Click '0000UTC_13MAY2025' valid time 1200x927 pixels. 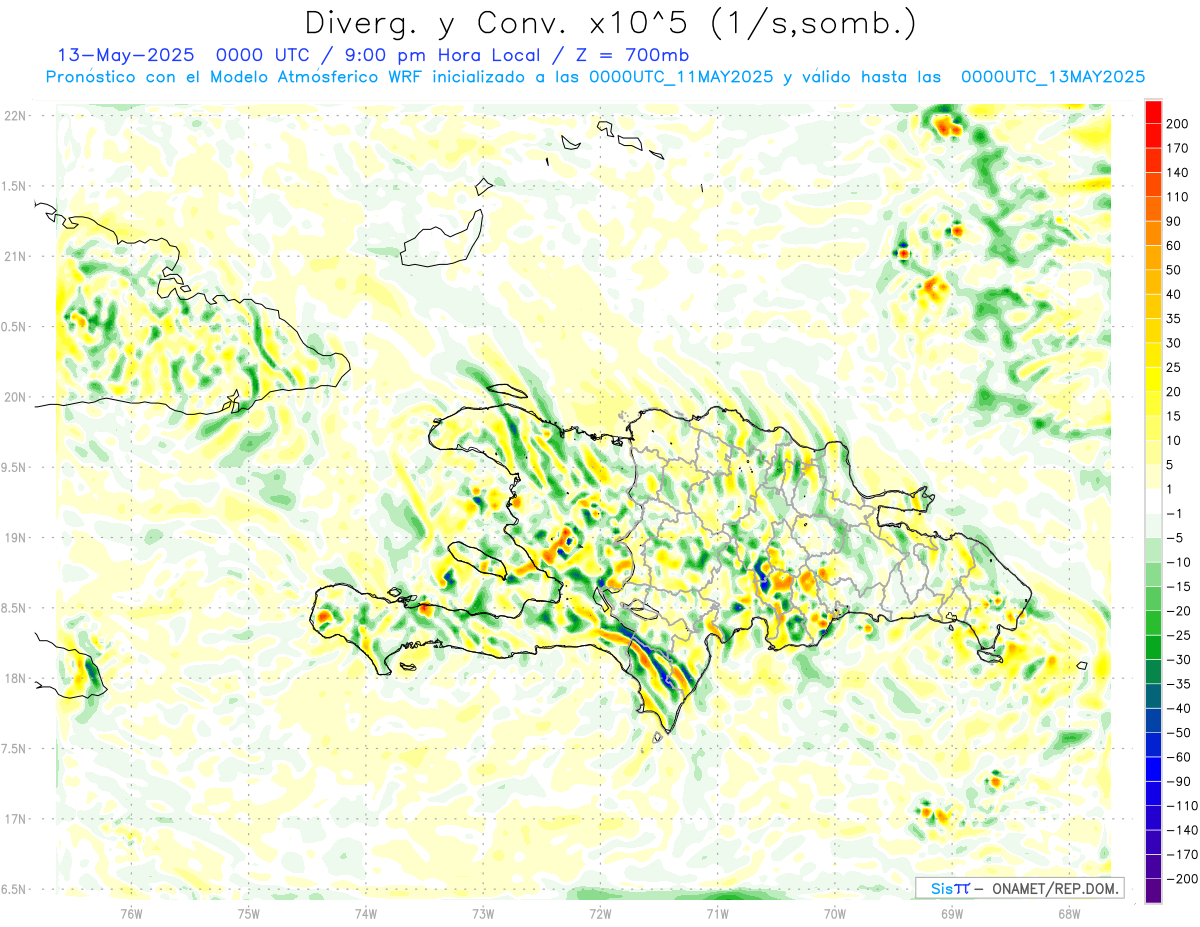[x=1052, y=77]
